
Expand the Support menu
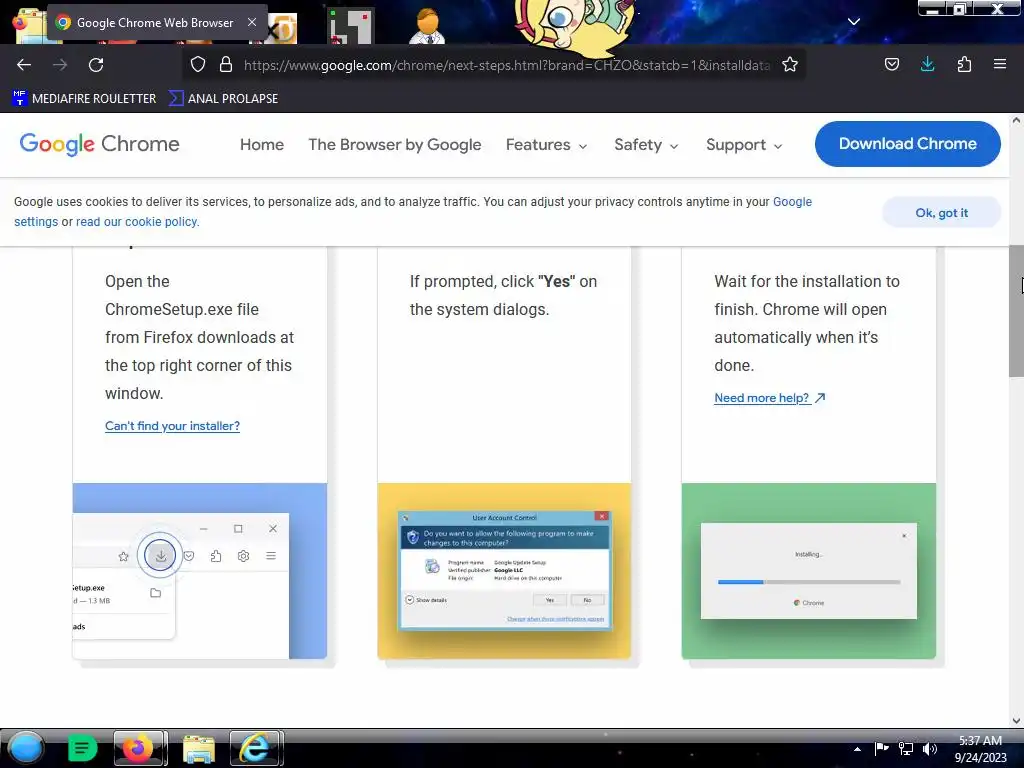[744, 144]
